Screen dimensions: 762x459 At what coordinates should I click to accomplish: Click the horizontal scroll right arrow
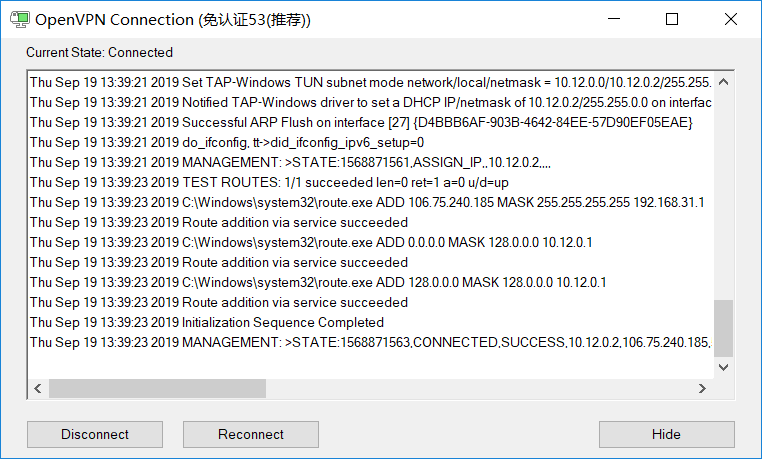(702, 389)
